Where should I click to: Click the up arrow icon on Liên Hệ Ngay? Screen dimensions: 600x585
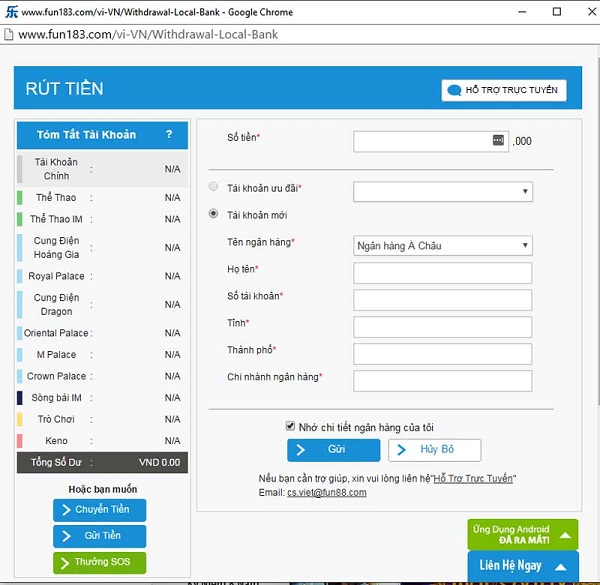561,566
